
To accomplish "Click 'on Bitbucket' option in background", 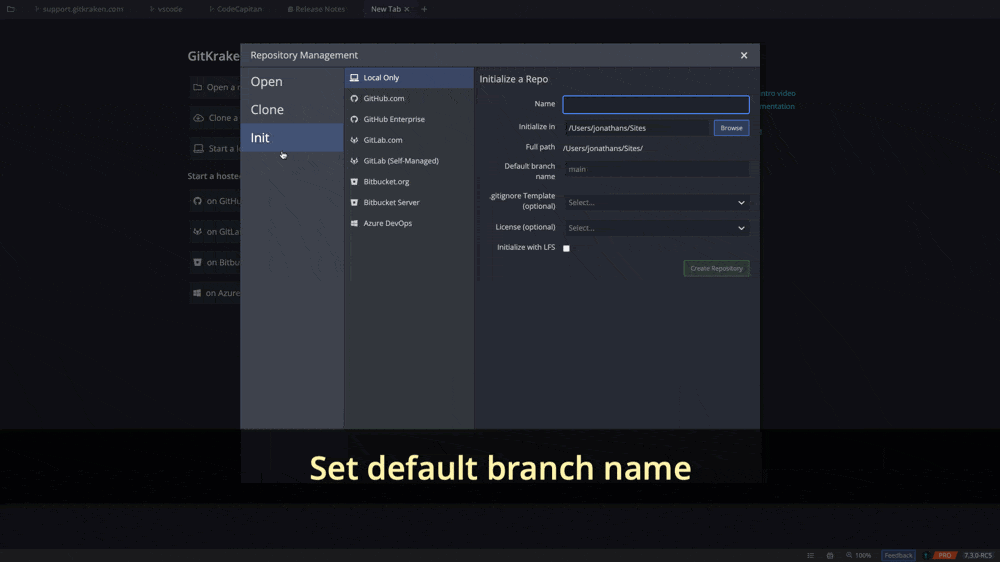I will pyautogui.click(x=216, y=262).
